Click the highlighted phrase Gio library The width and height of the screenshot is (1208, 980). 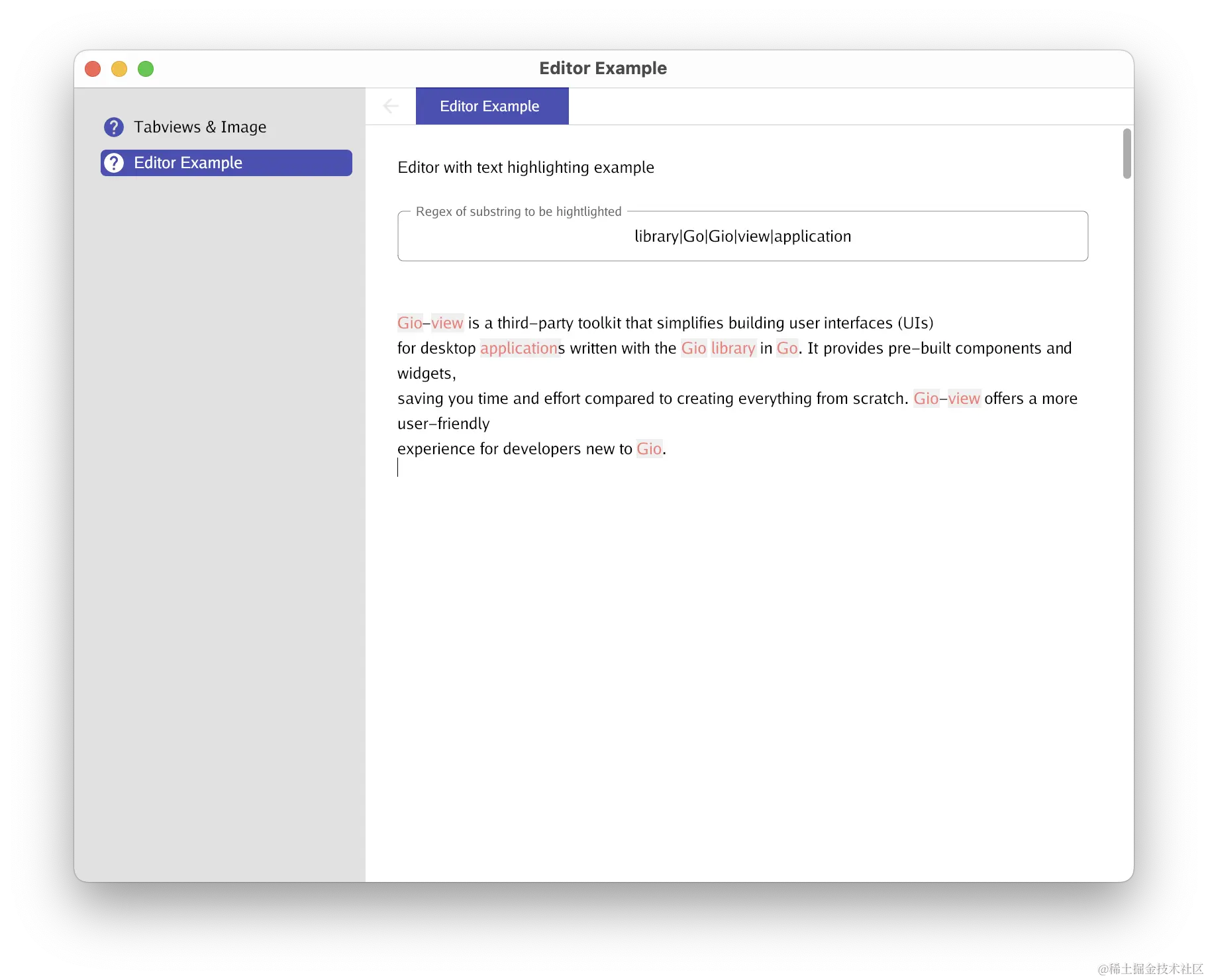(718, 348)
